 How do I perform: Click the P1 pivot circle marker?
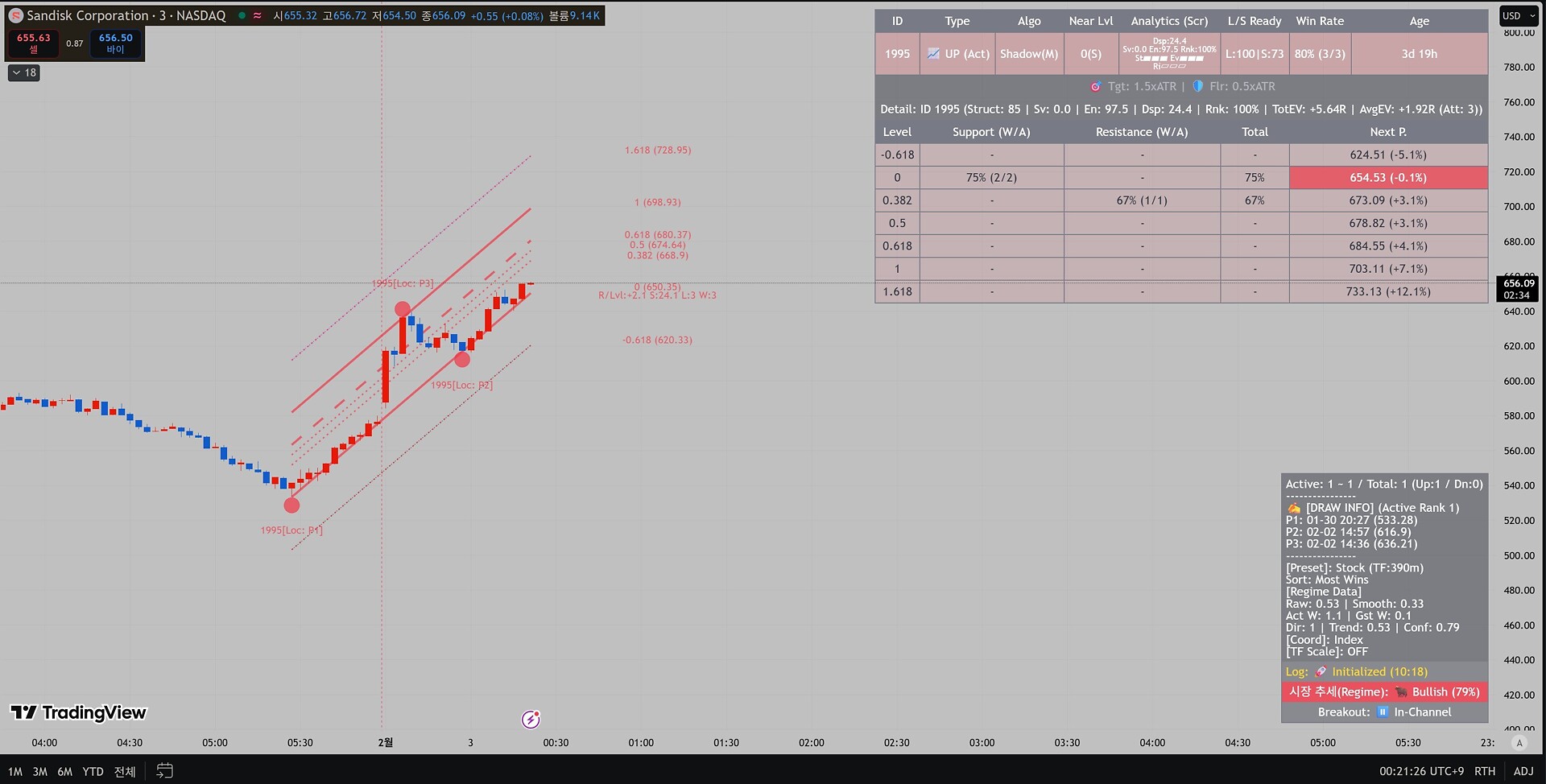click(x=291, y=505)
